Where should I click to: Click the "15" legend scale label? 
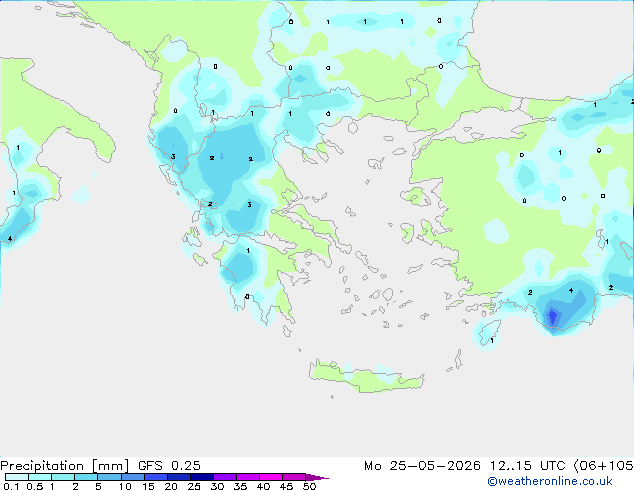148,486
